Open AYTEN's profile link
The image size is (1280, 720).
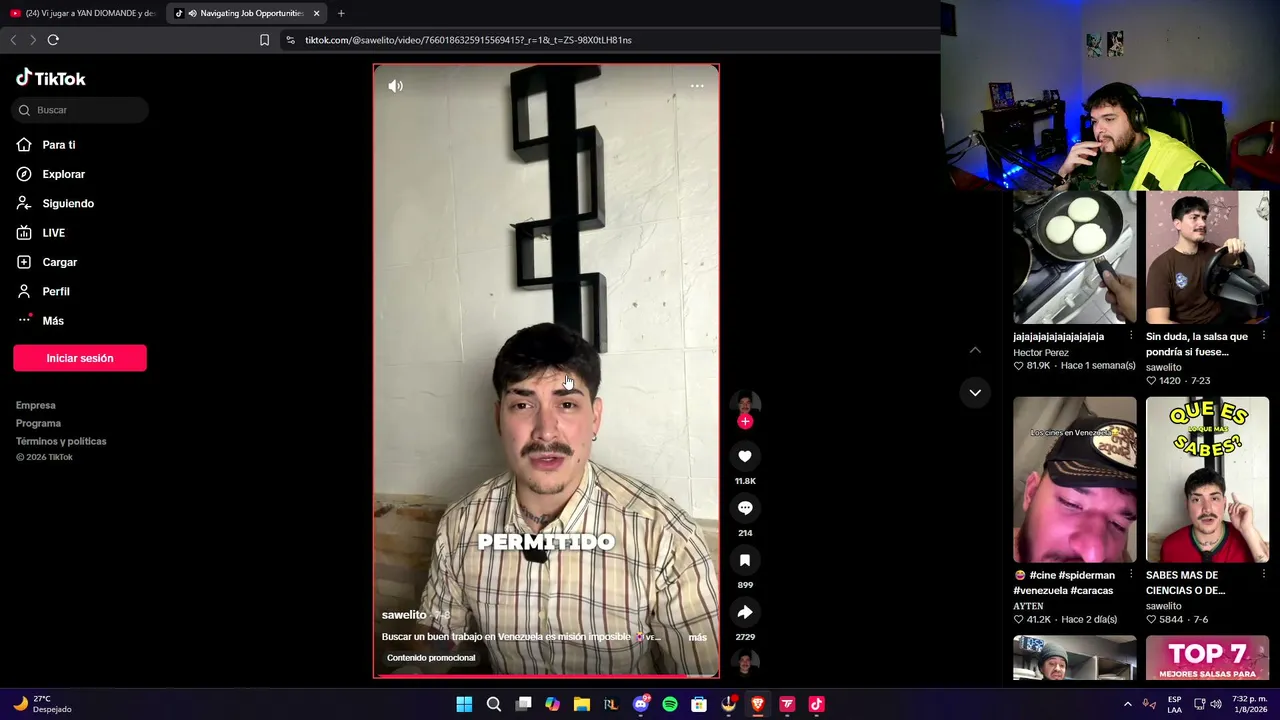1028,606
